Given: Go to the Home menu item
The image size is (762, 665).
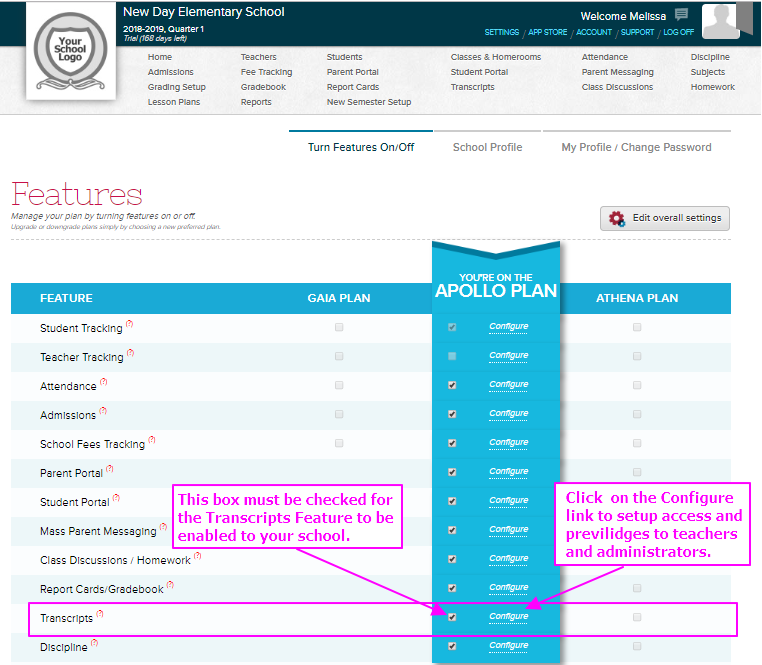Looking at the screenshot, I should tap(160, 57).
